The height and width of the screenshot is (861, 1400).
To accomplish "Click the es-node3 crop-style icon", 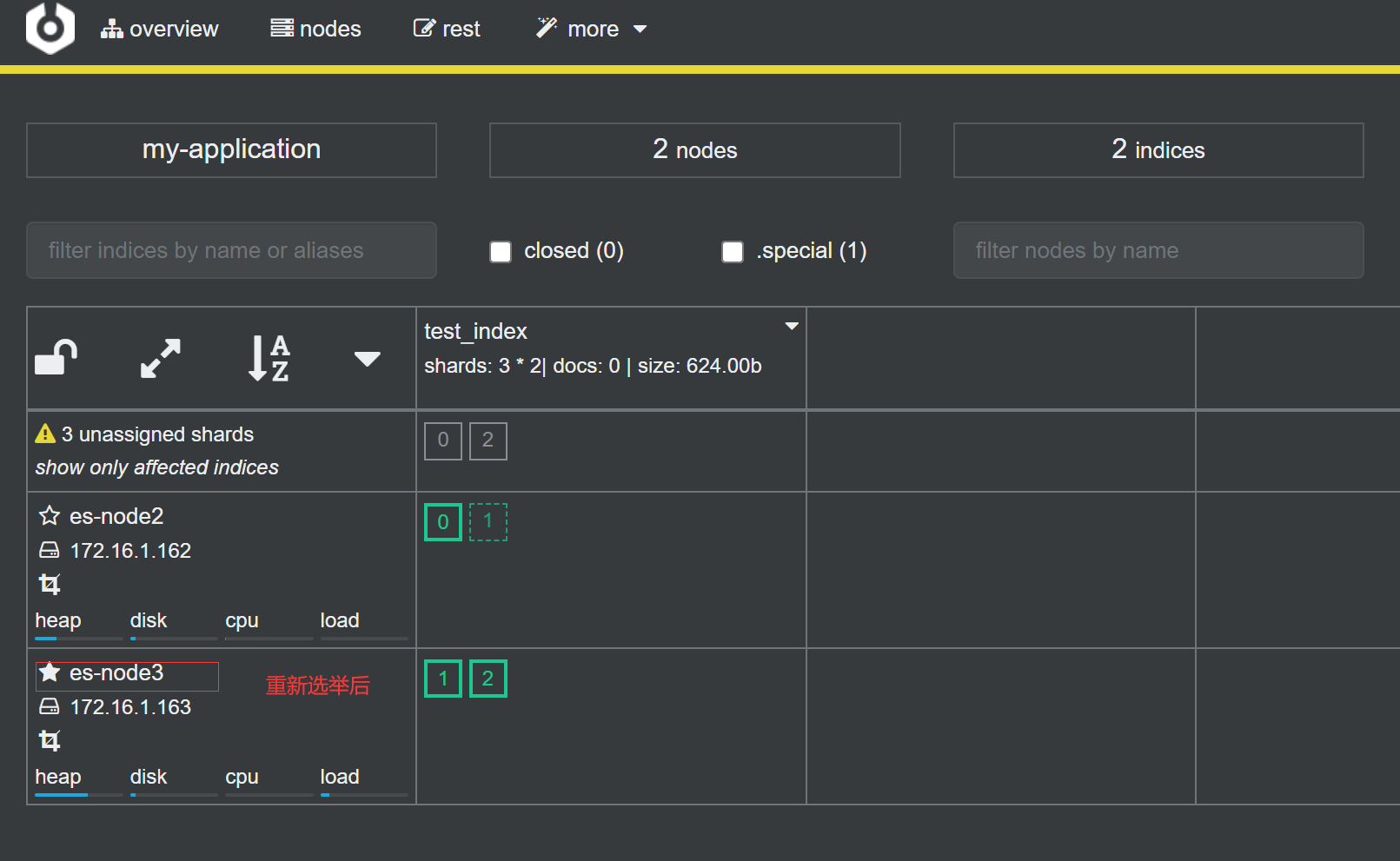I will pyautogui.click(x=50, y=741).
